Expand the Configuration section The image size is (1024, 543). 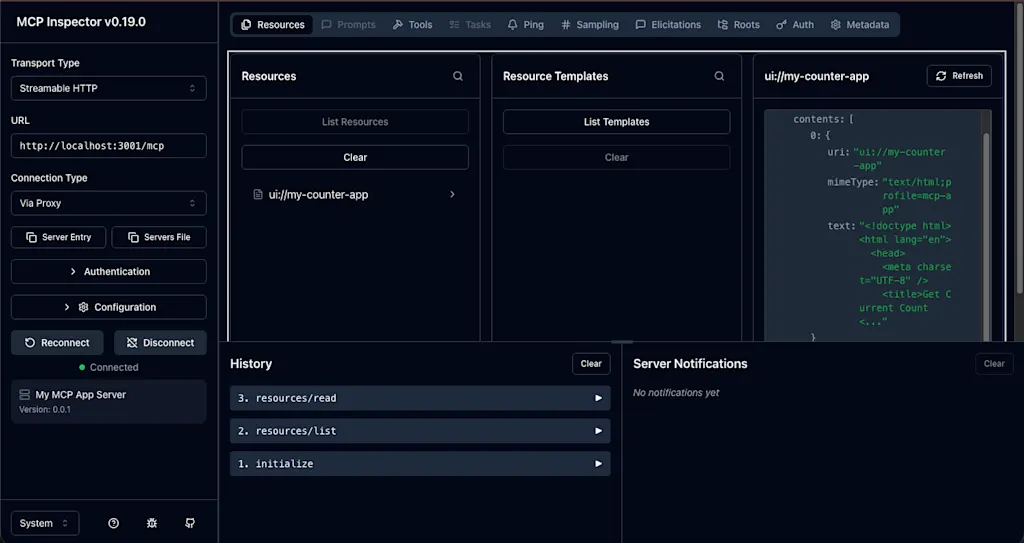[x=108, y=307]
